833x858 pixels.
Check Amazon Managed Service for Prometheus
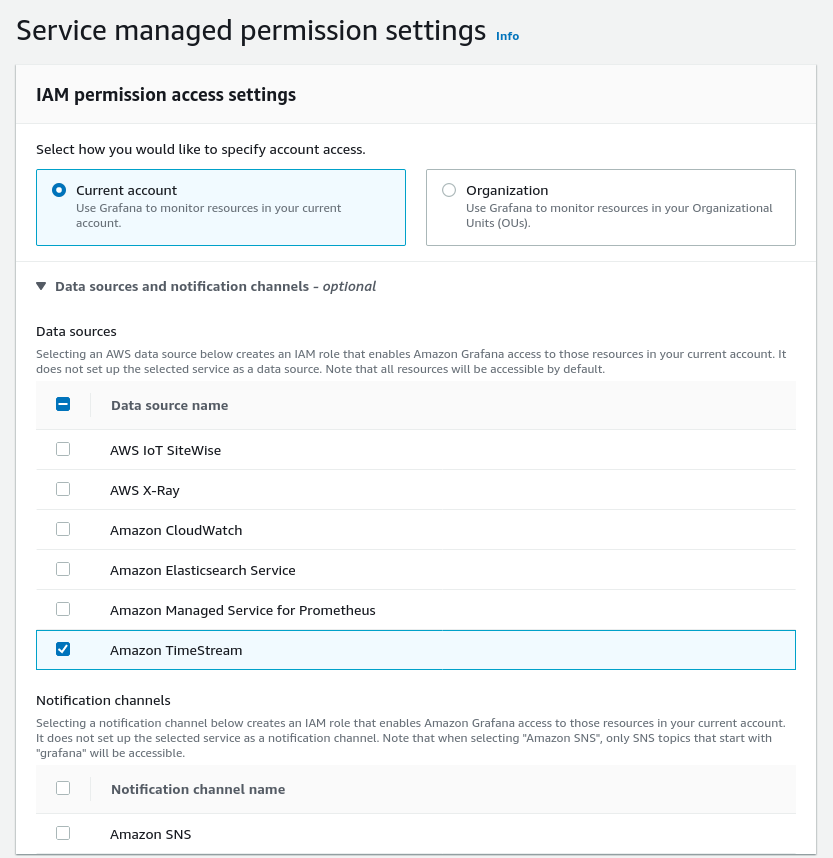point(63,610)
